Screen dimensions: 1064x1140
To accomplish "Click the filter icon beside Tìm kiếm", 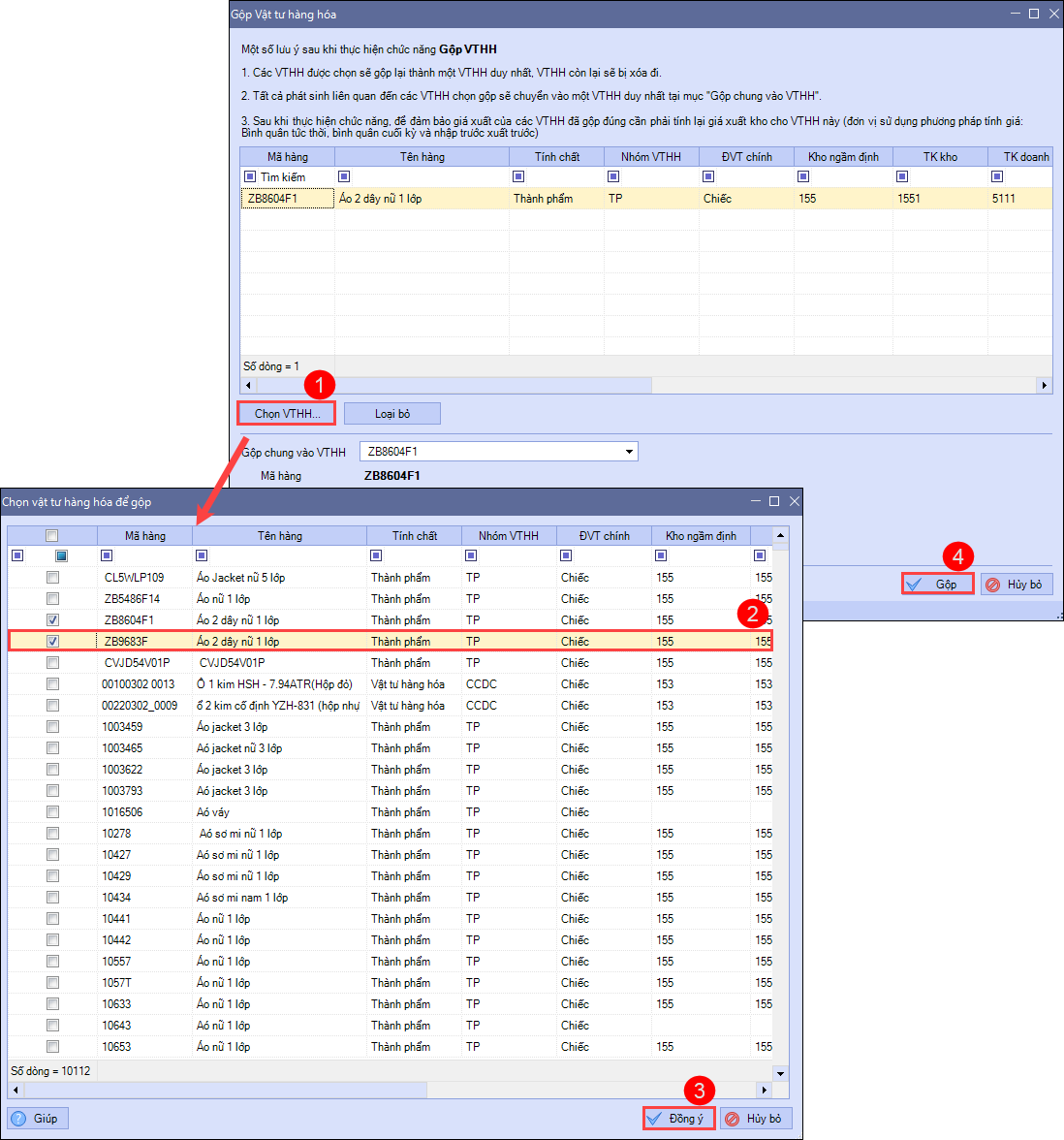I will coord(250,176).
